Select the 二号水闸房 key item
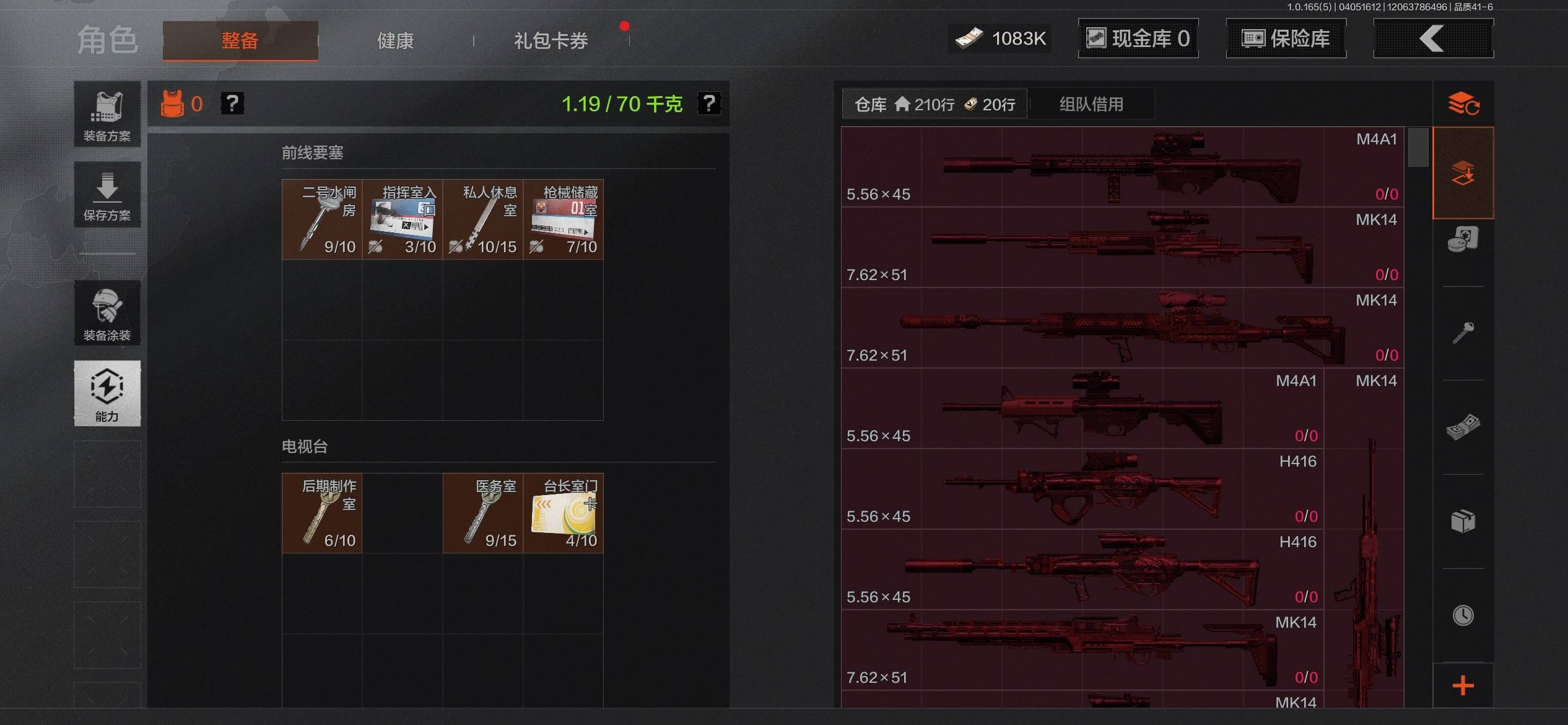Viewport: 1568px width, 725px height. coord(322,219)
